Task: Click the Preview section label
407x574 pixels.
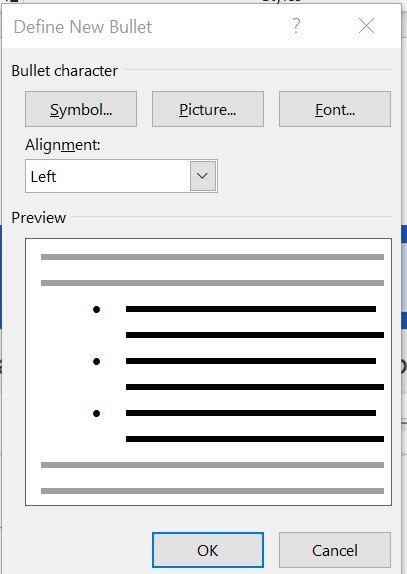Action: [x=38, y=217]
